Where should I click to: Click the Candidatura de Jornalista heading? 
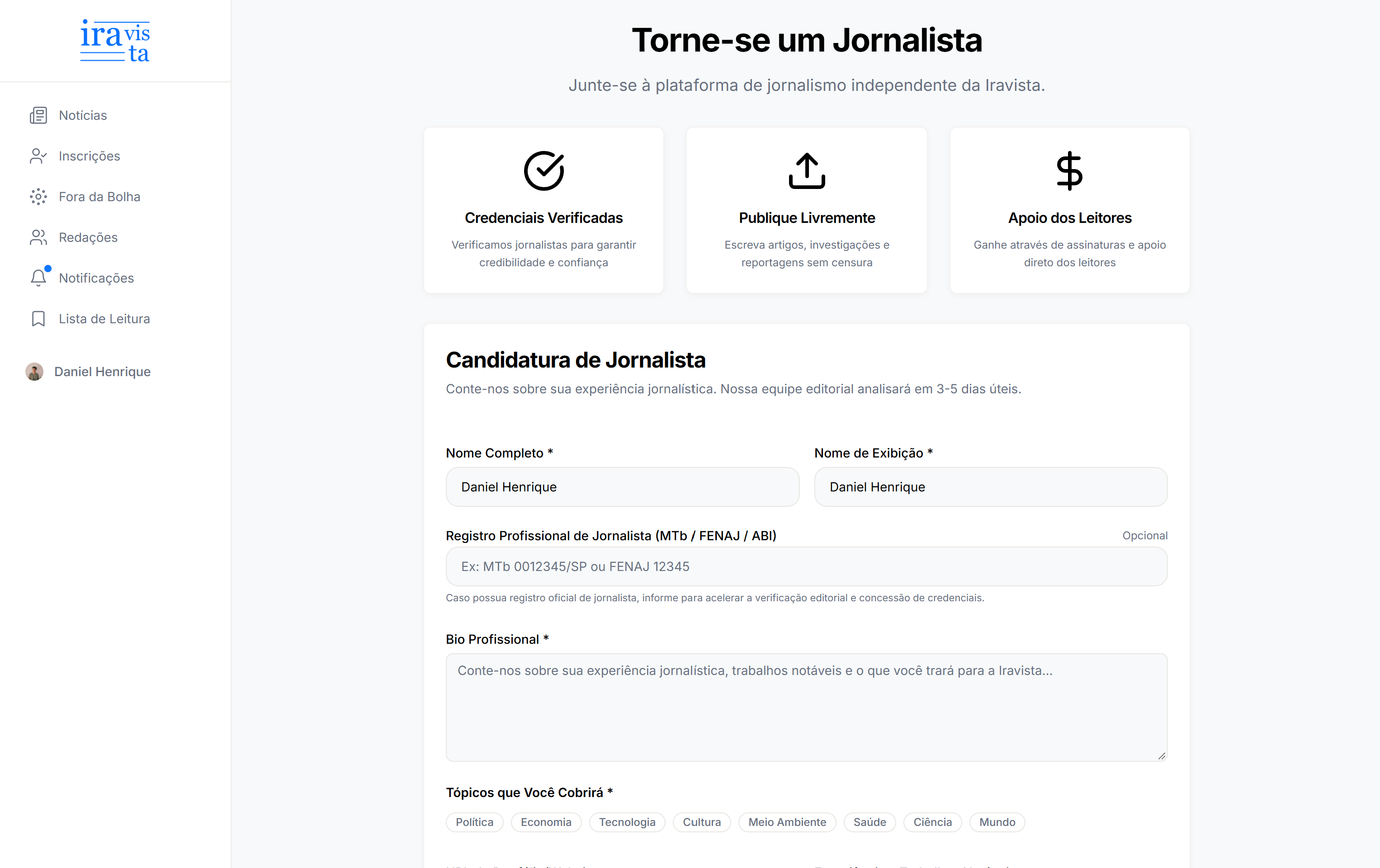click(576, 360)
